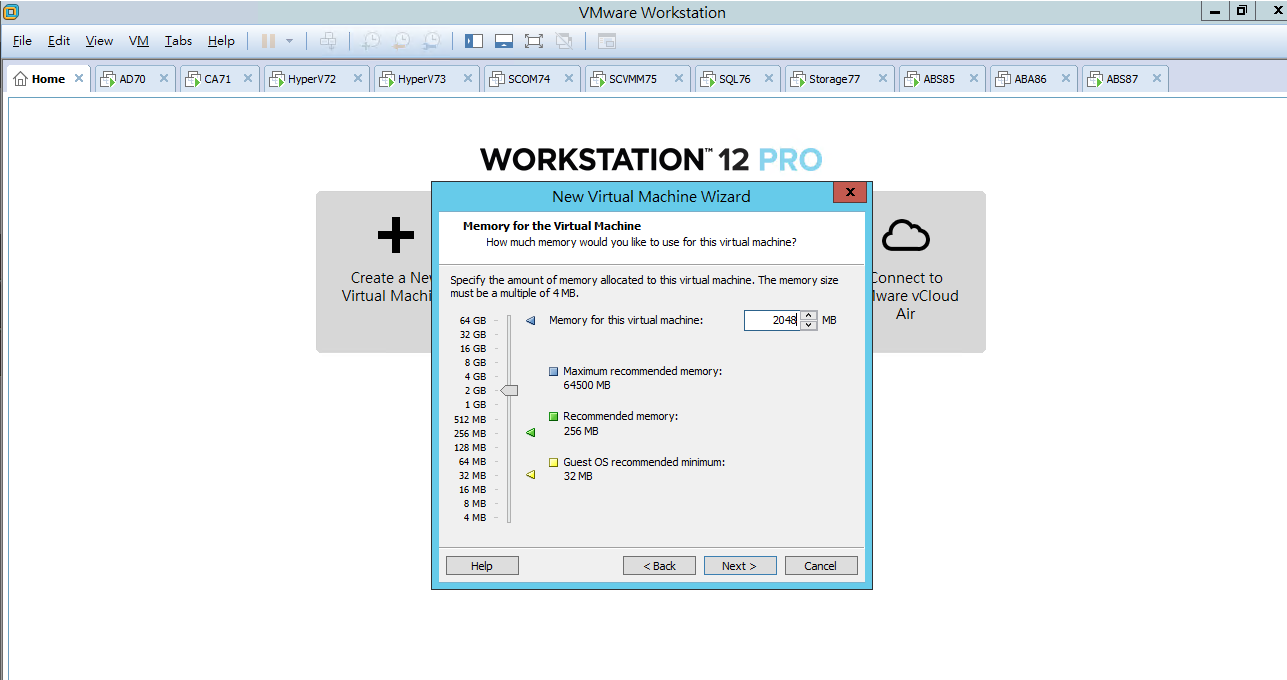Close the New Virtual Machine Wizard dialog

[x=850, y=192]
